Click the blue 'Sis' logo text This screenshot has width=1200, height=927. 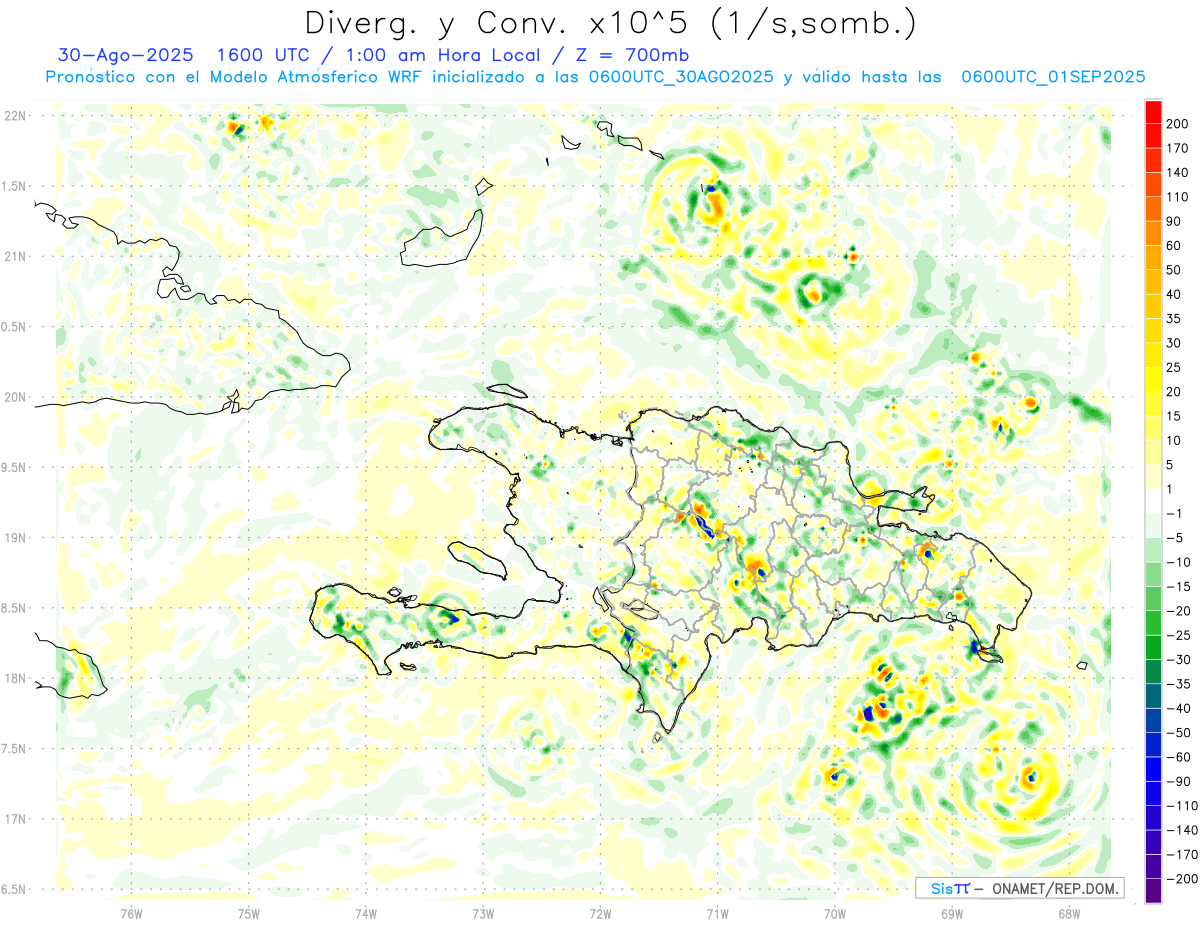[943, 888]
